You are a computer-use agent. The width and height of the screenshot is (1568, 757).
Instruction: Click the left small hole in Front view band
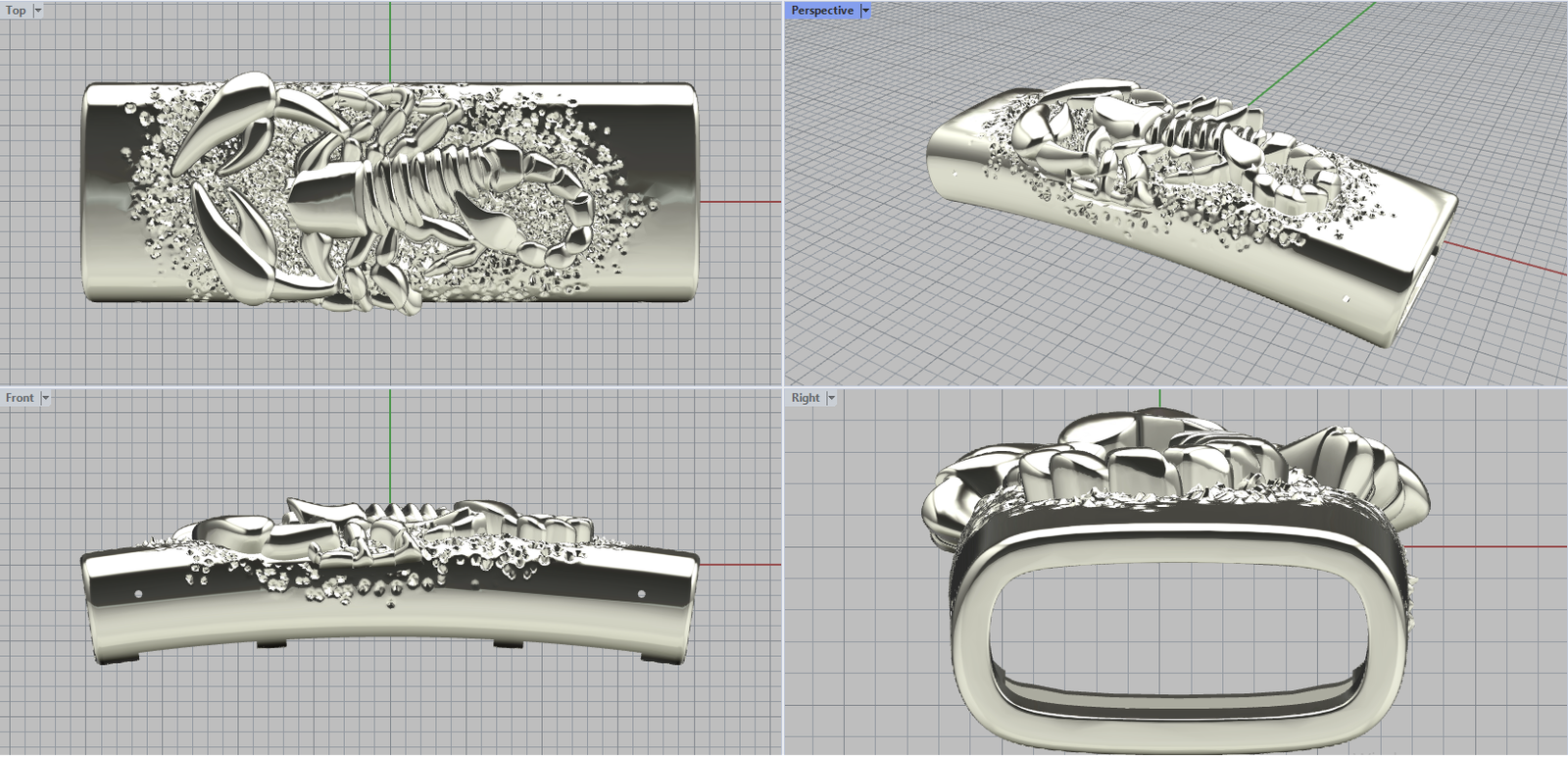[138, 594]
